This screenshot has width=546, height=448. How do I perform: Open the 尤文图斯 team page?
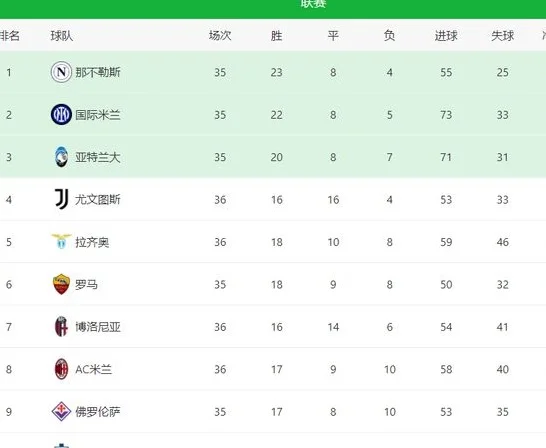[98, 200]
